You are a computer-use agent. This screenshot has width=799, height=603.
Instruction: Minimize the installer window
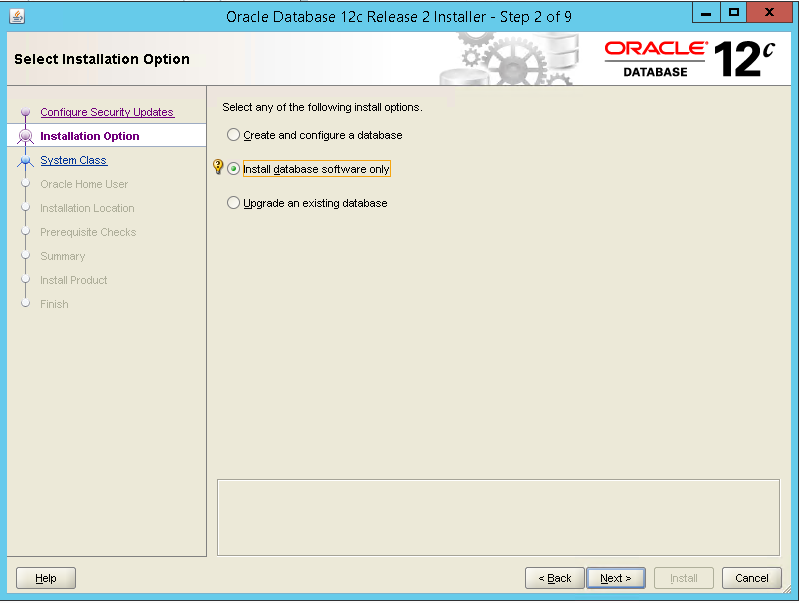[706, 13]
